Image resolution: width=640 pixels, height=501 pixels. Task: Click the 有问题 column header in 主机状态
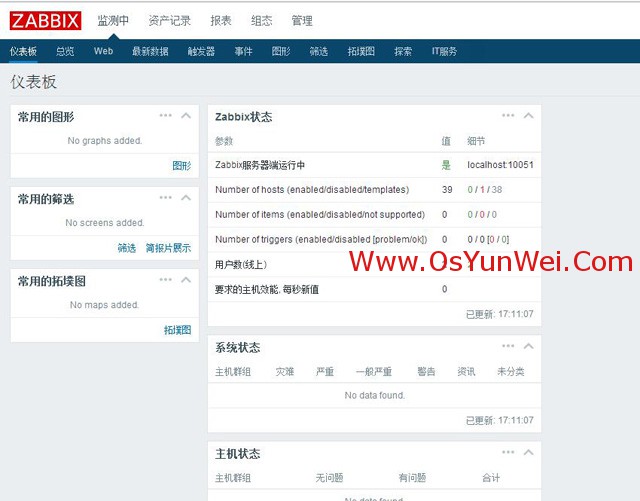click(412, 478)
